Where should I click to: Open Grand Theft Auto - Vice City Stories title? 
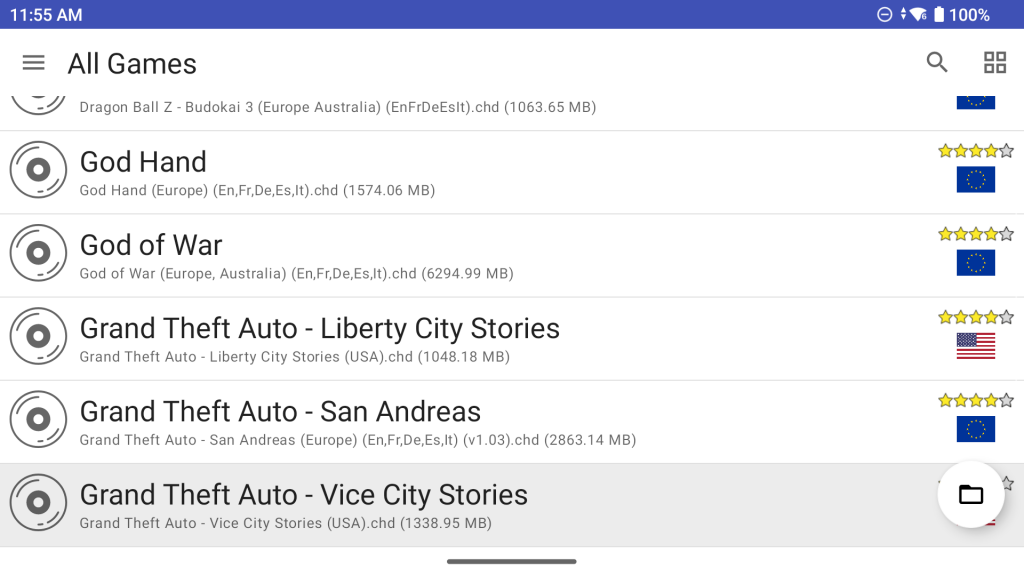click(x=304, y=495)
